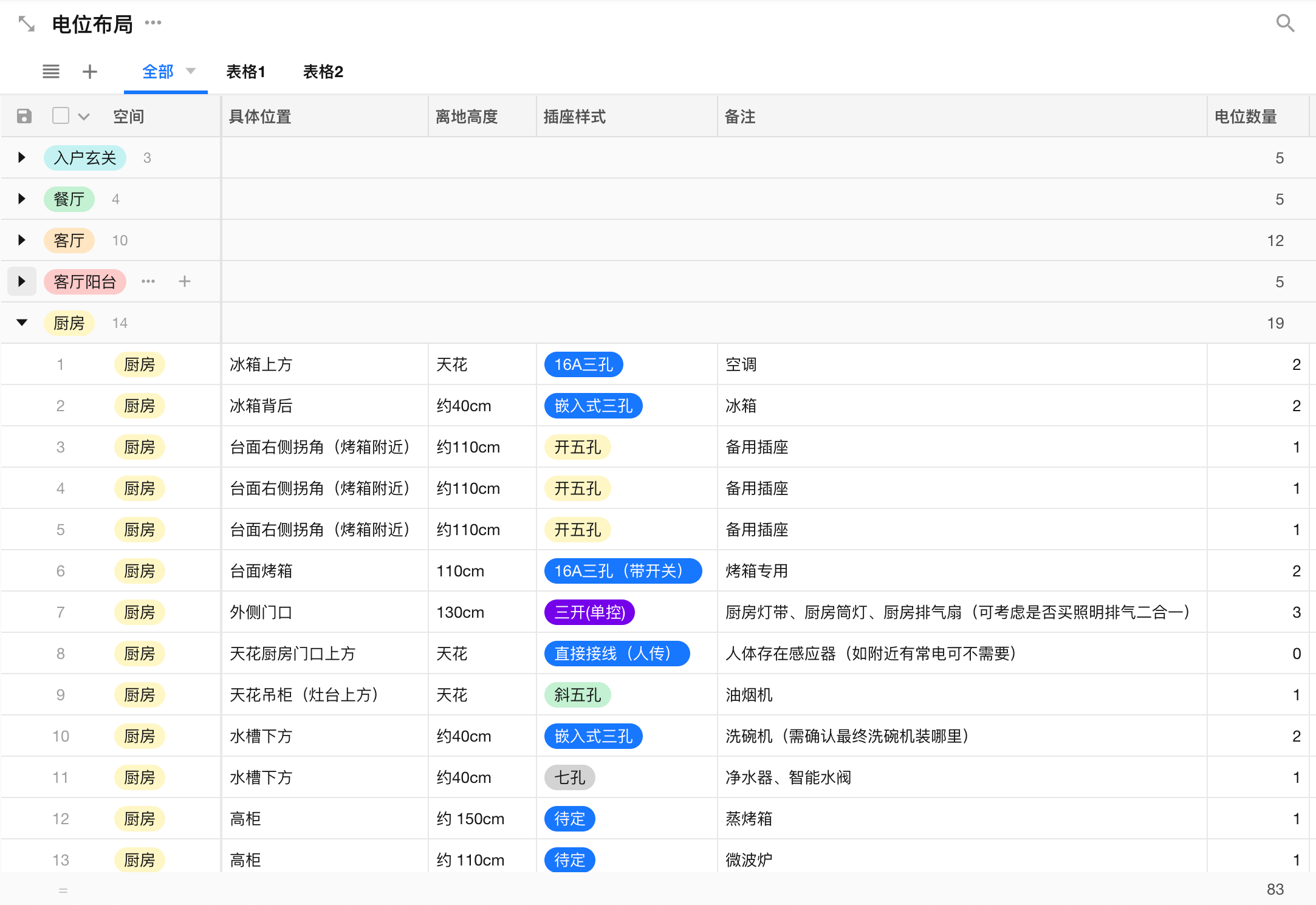Expand the 客厅阳台 group
The width and height of the screenshot is (1316, 905).
coord(22,281)
